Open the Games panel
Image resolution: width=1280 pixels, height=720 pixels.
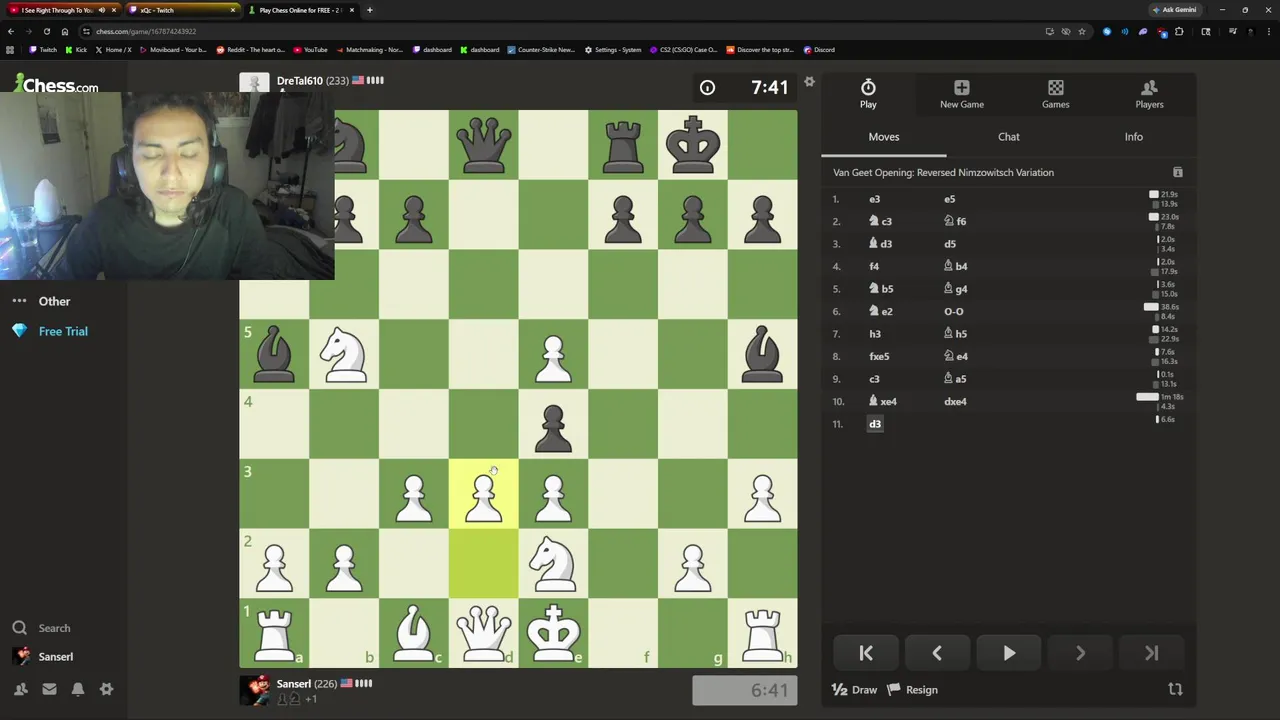(1055, 88)
